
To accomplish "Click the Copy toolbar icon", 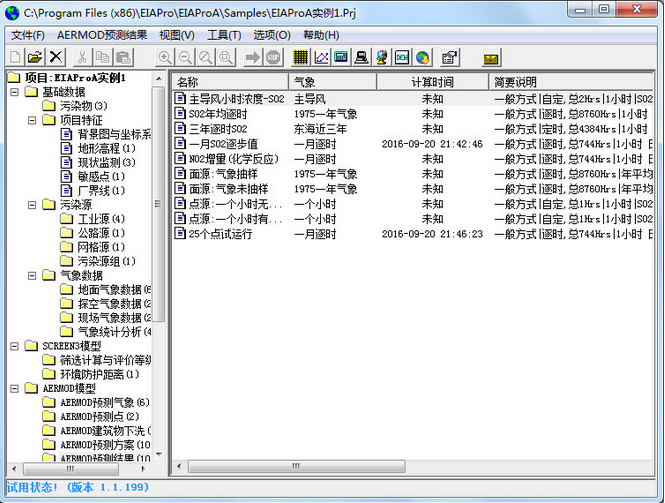I will [103, 57].
